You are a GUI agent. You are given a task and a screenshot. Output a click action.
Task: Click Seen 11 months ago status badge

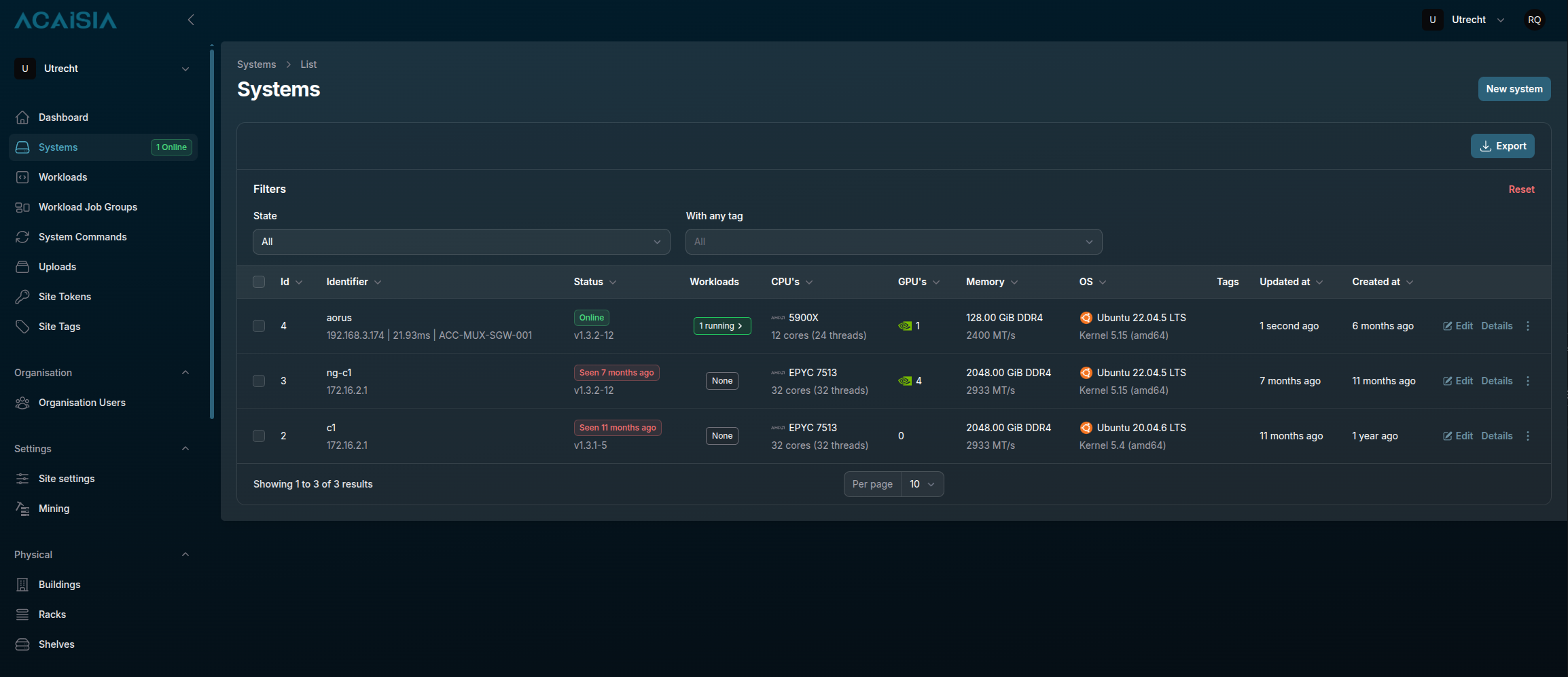[618, 428]
